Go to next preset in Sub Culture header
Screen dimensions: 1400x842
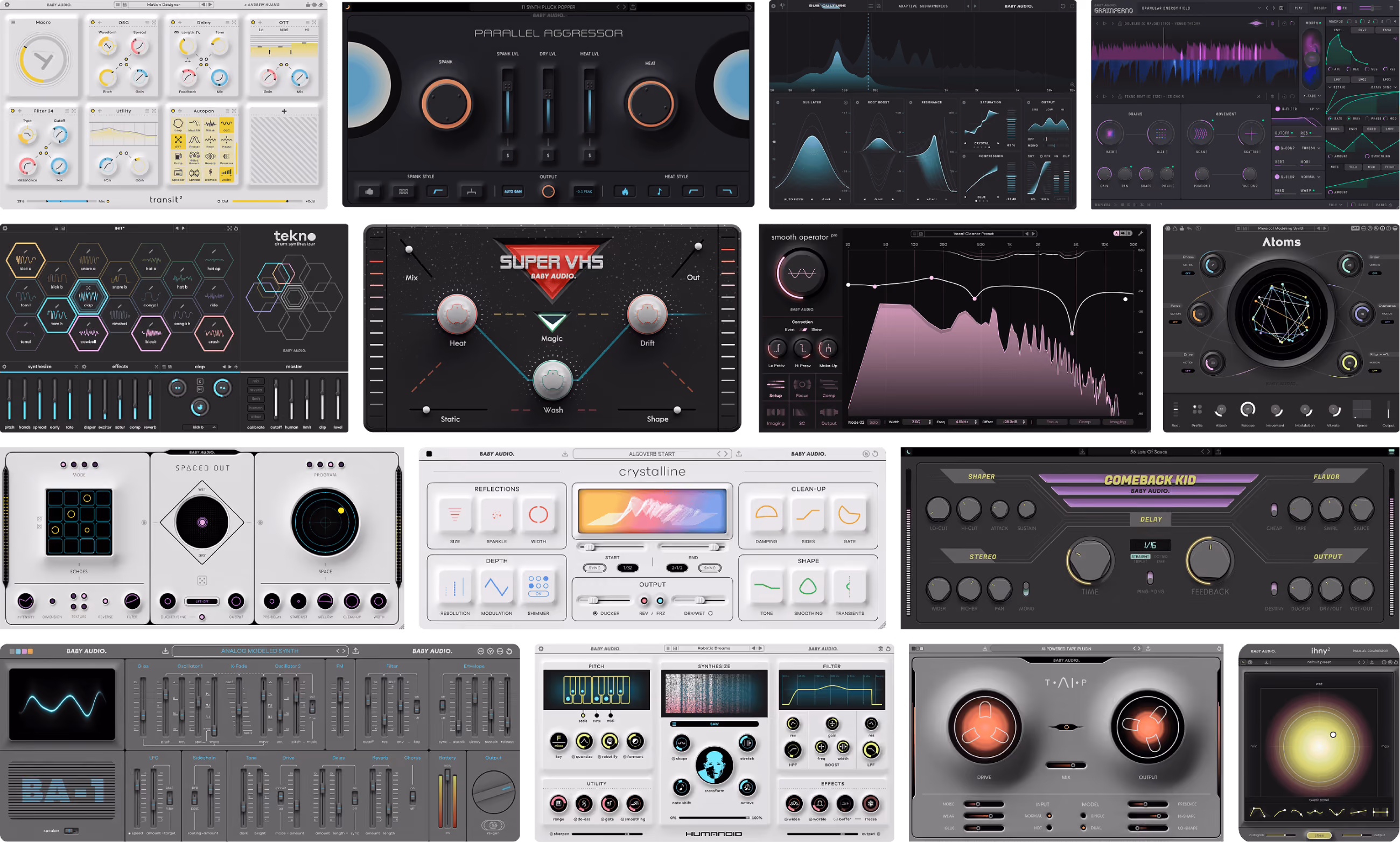975,6
